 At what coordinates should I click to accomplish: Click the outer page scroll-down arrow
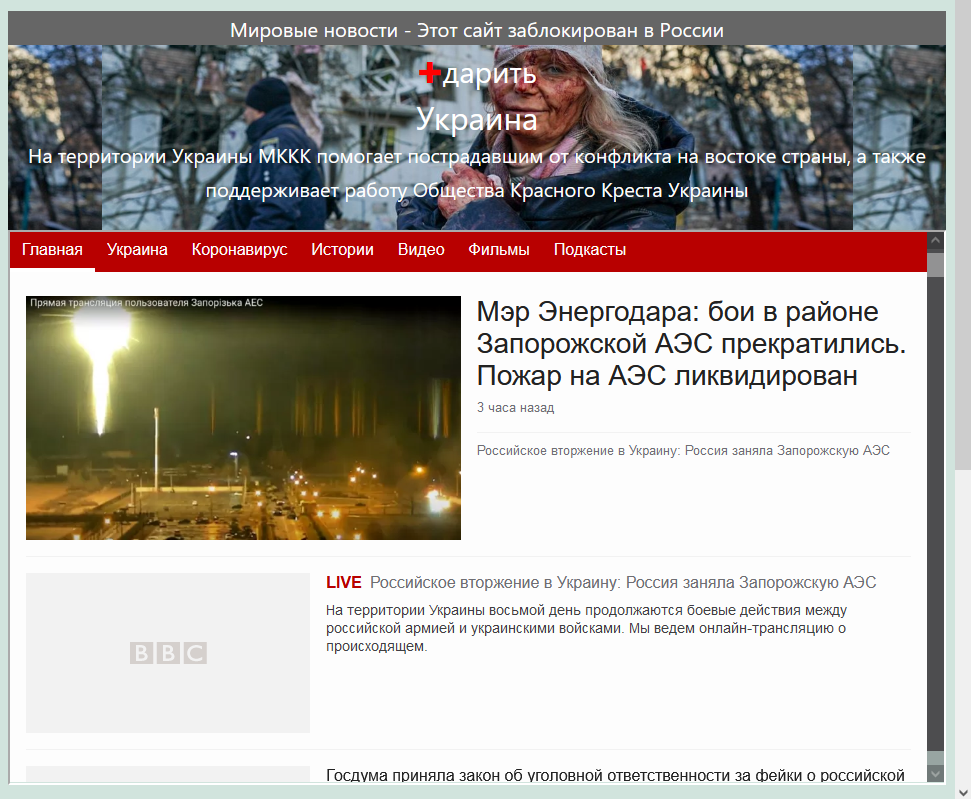coord(963,792)
